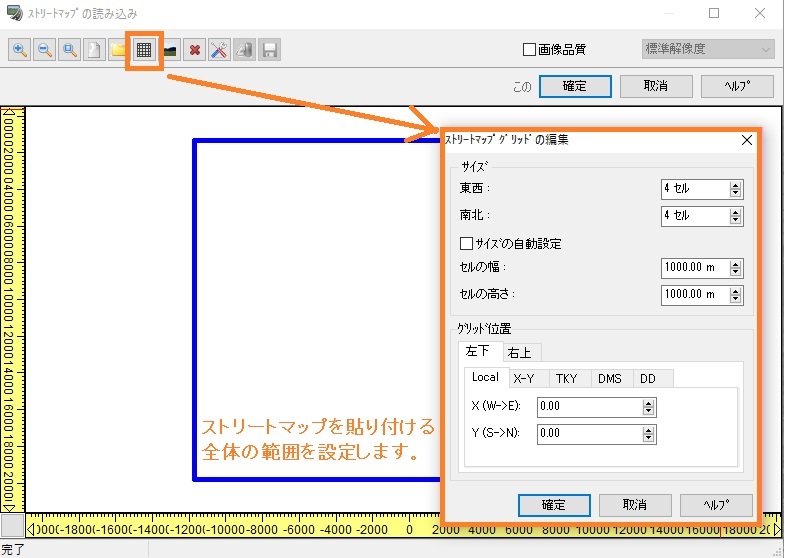Viewport: 791px width, 558px height.
Task: Increase the セルの高さ value
Action: [736, 291]
